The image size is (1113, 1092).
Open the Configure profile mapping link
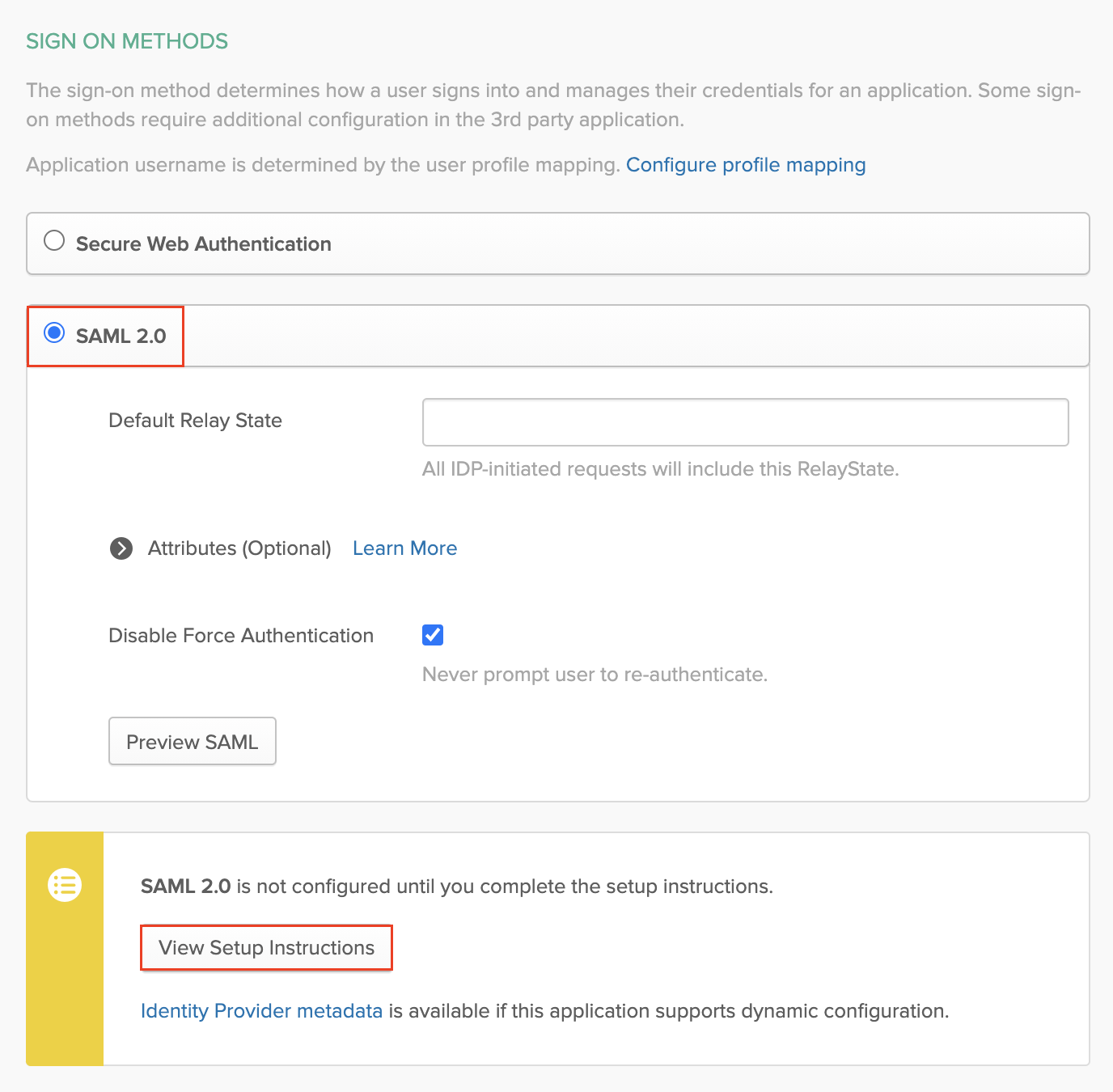tap(745, 165)
